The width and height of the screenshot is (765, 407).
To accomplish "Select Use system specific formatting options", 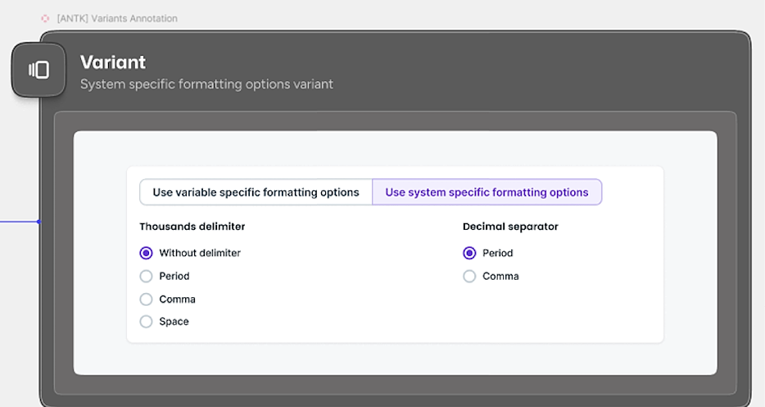I will [x=487, y=192].
